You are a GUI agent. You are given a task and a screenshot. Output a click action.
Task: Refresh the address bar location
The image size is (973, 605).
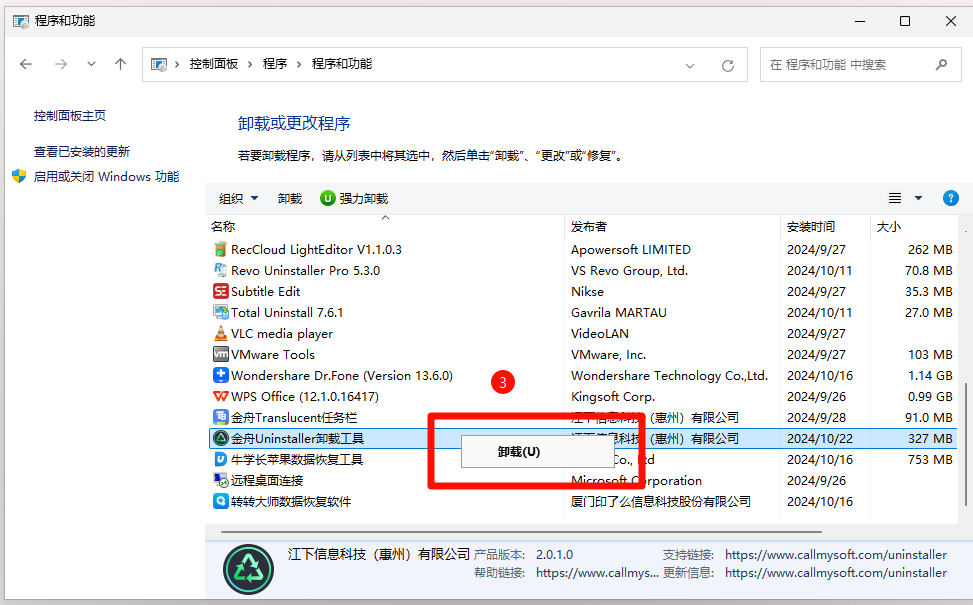coord(728,65)
